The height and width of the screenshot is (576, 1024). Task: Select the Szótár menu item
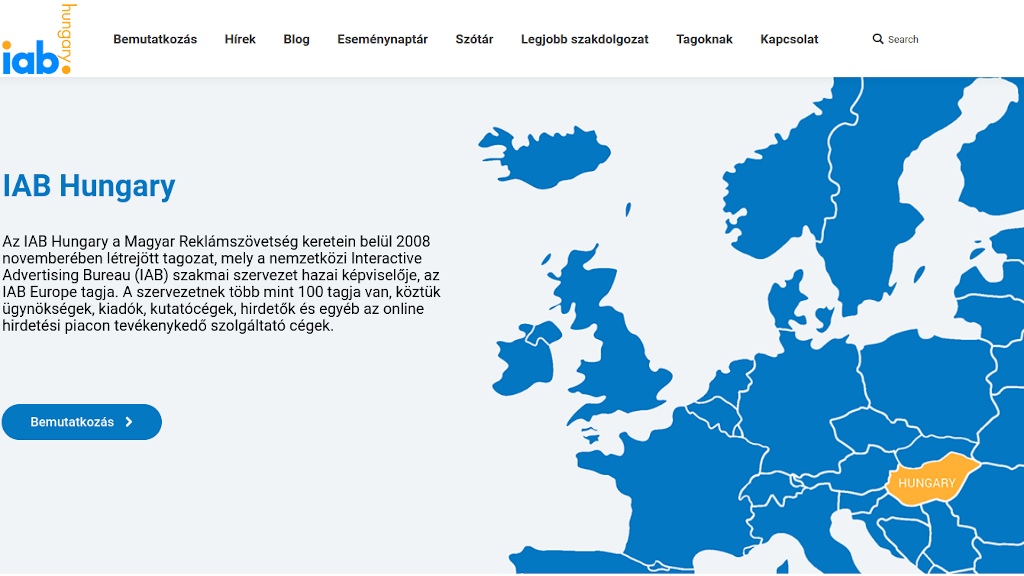(x=474, y=39)
